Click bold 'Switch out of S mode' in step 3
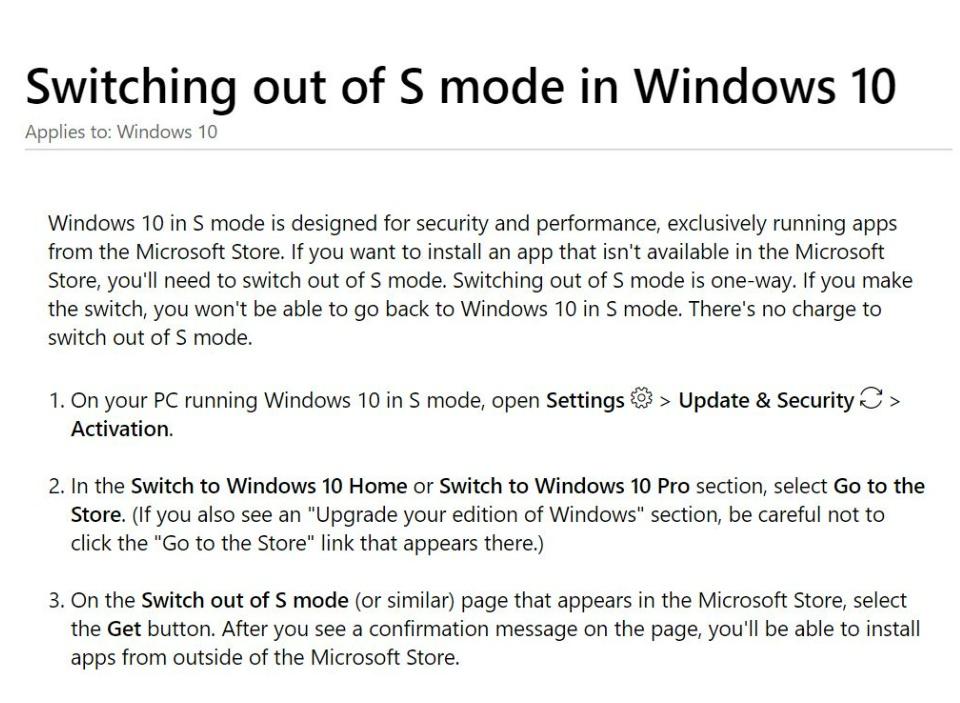This screenshot has width=960, height=703. click(245, 600)
